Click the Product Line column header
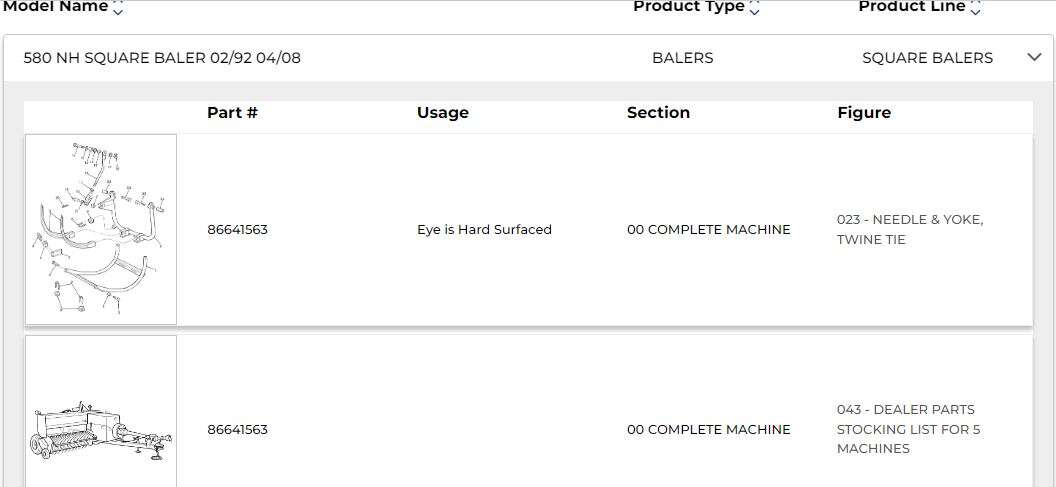 coord(911,7)
